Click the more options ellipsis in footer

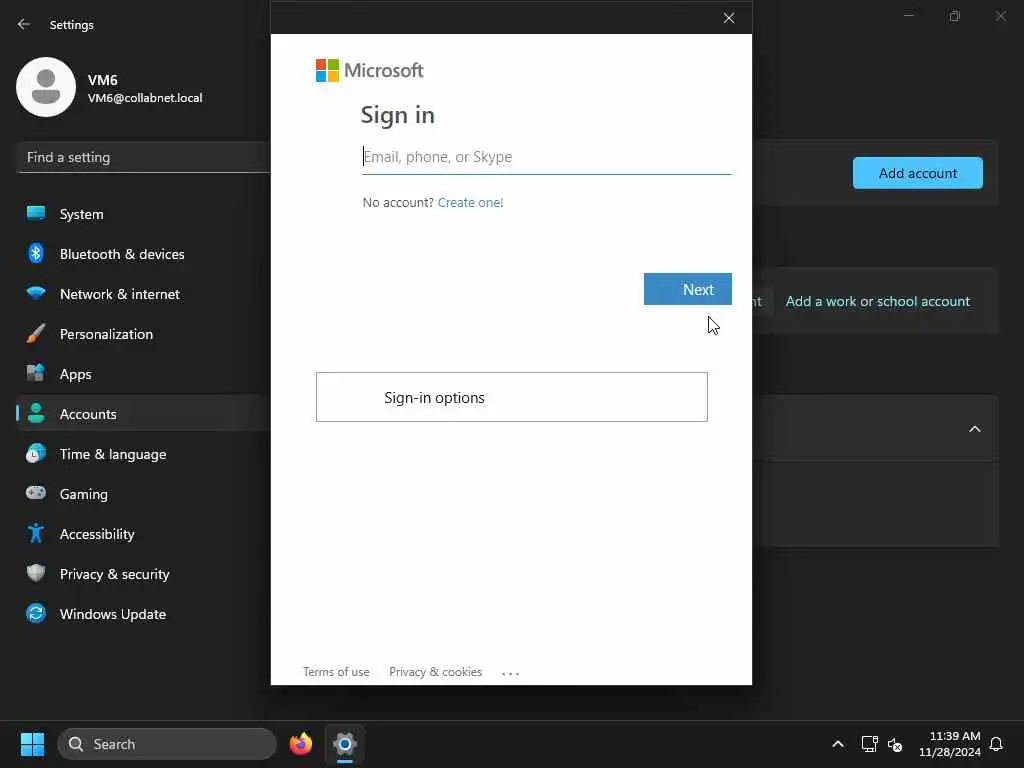[x=511, y=673]
